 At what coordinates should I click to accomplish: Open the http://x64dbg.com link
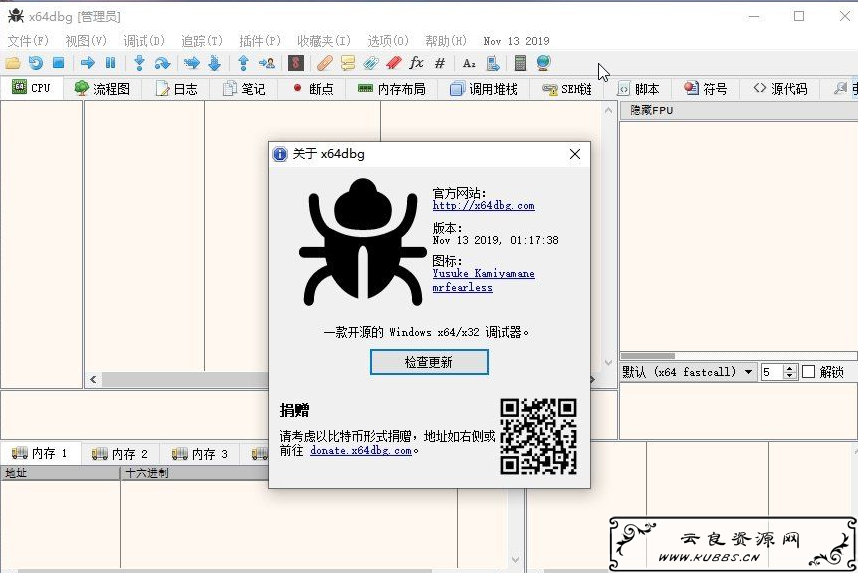[x=484, y=206]
